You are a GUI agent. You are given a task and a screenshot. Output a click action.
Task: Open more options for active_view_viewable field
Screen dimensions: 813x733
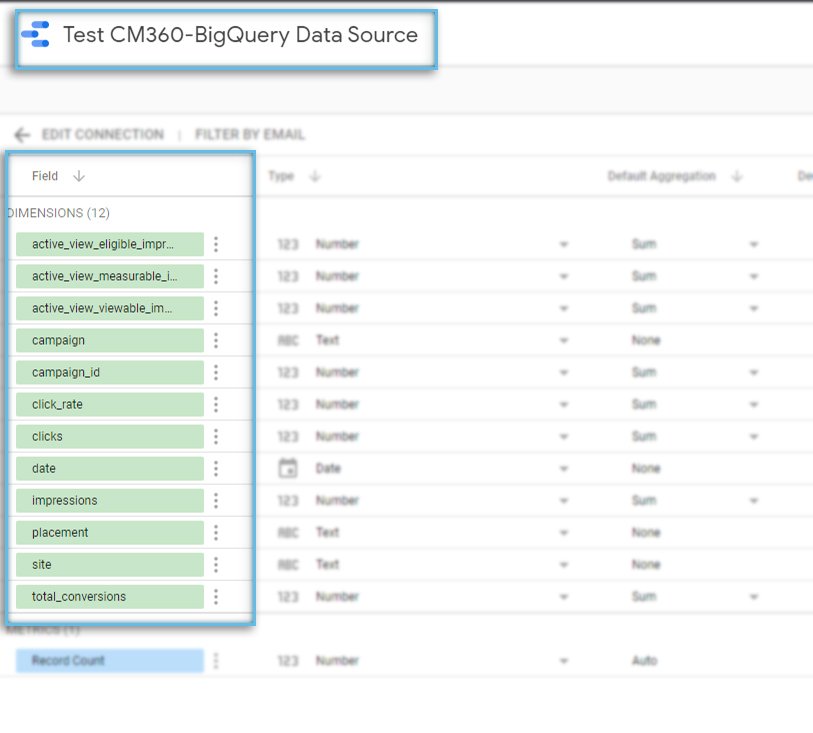click(216, 308)
